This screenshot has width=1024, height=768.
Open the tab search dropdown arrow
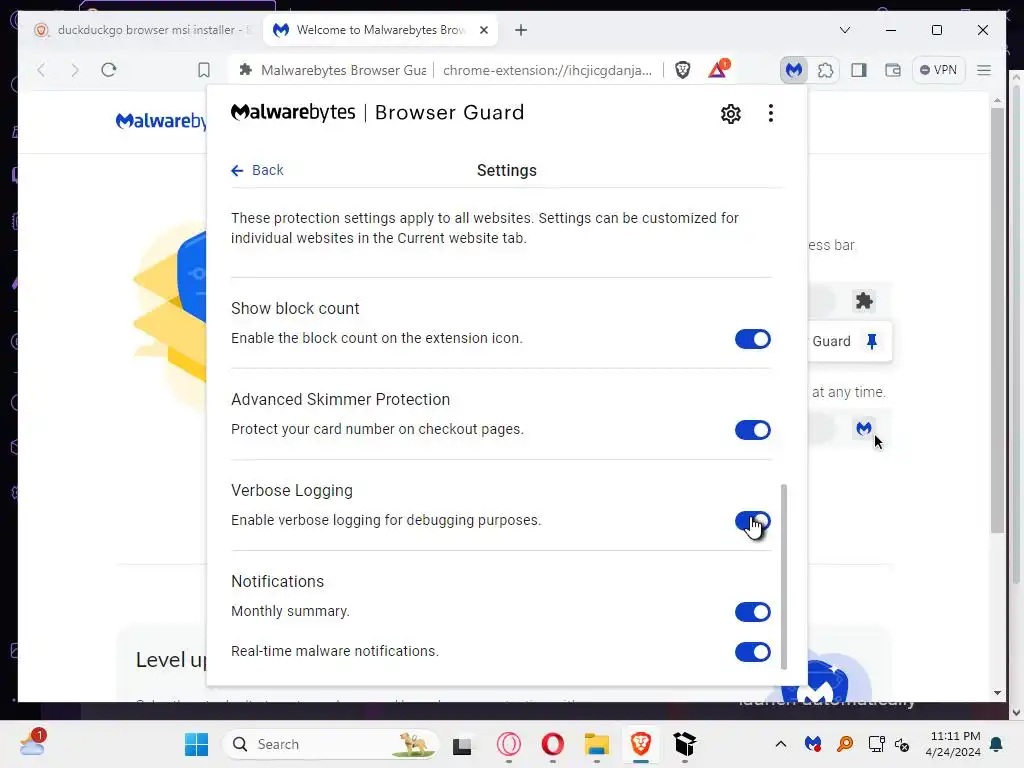(x=844, y=30)
